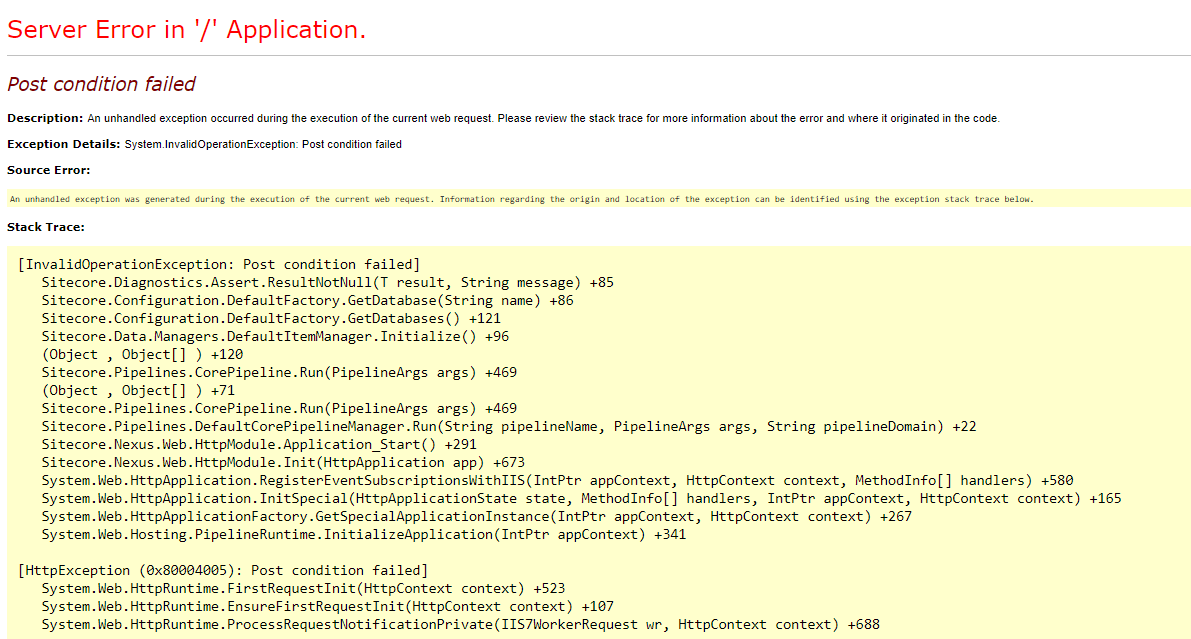Click the DefaultItemManager.Initialize() +96 line

275,337
